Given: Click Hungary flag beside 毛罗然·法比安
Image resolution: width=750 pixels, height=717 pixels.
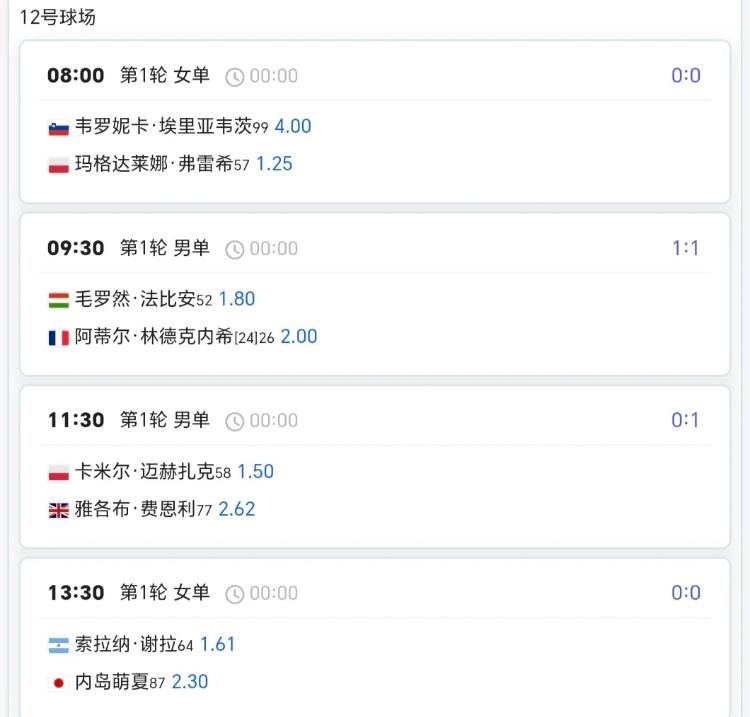Looking at the screenshot, I should tap(58, 300).
